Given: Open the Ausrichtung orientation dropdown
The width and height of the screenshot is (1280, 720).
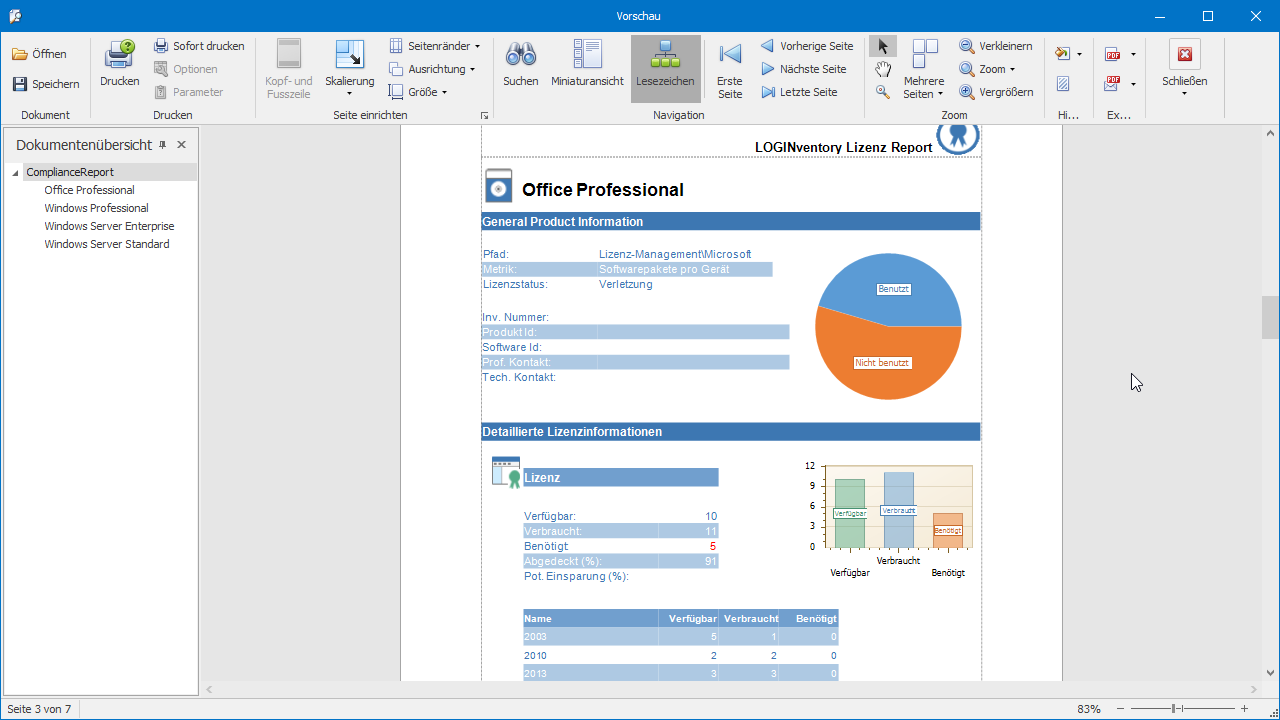Looking at the screenshot, I should 431,69.
